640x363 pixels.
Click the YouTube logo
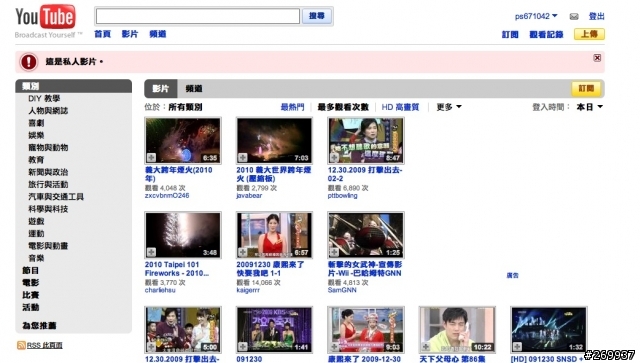pyautogui.click(x=45, y=17)
